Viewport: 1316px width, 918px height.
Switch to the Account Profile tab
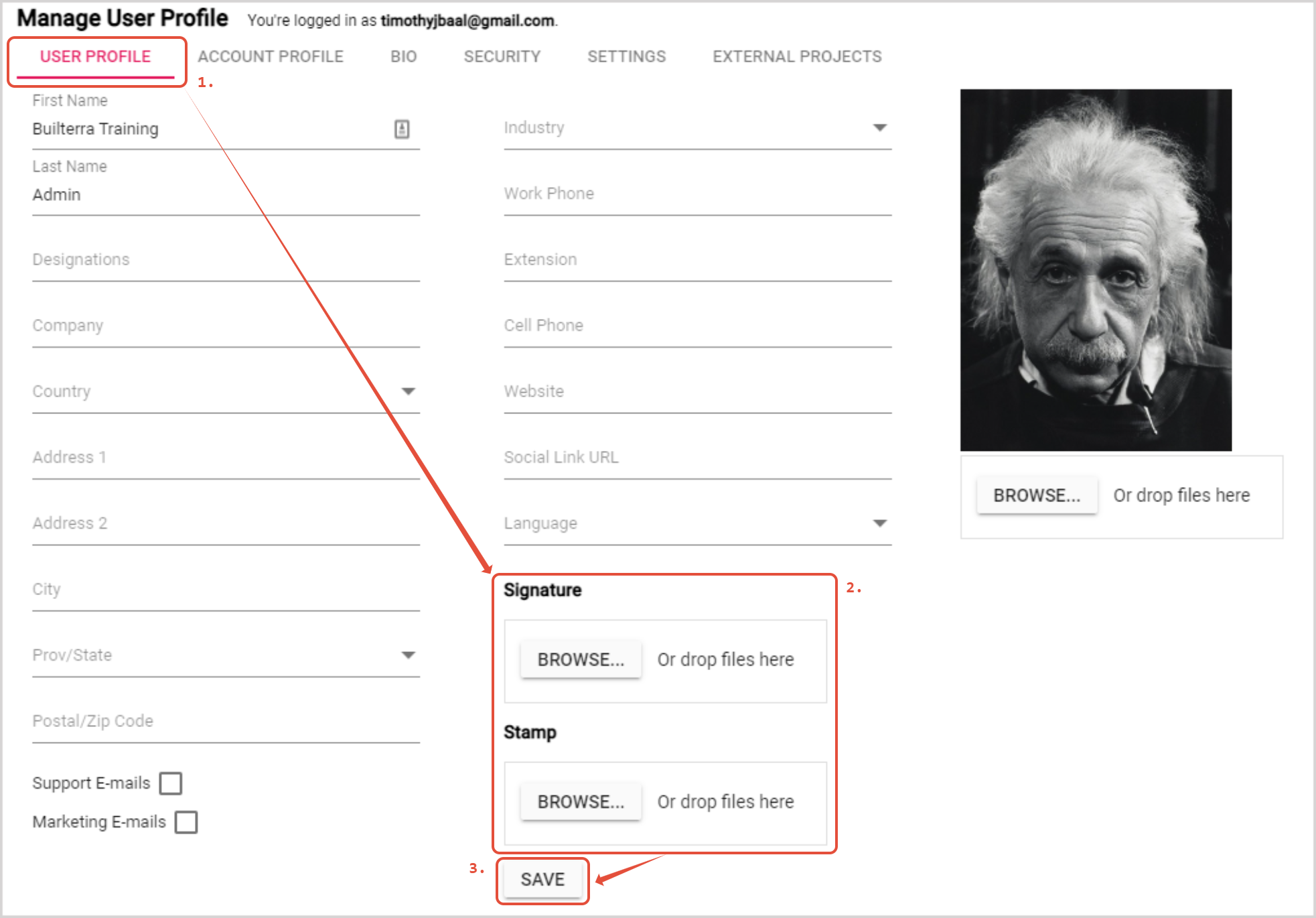270,56
